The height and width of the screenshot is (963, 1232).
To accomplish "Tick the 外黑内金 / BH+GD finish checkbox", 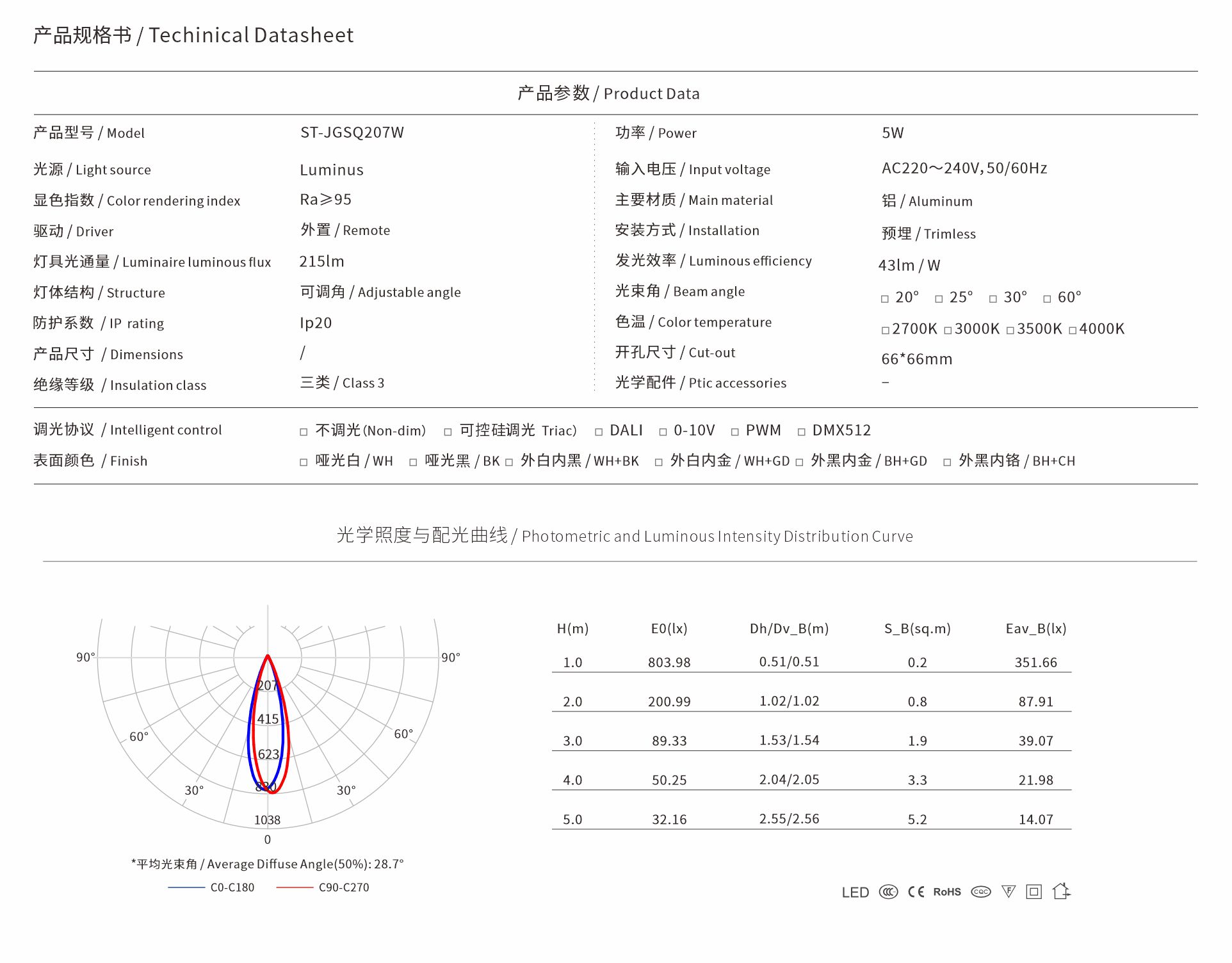I will point(799,462).
